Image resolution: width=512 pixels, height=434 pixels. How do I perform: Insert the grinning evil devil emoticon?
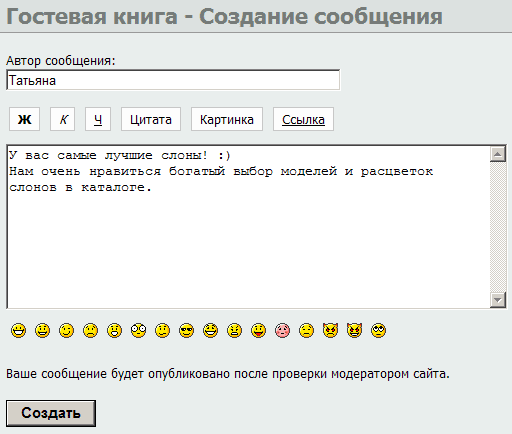(354, 331)
